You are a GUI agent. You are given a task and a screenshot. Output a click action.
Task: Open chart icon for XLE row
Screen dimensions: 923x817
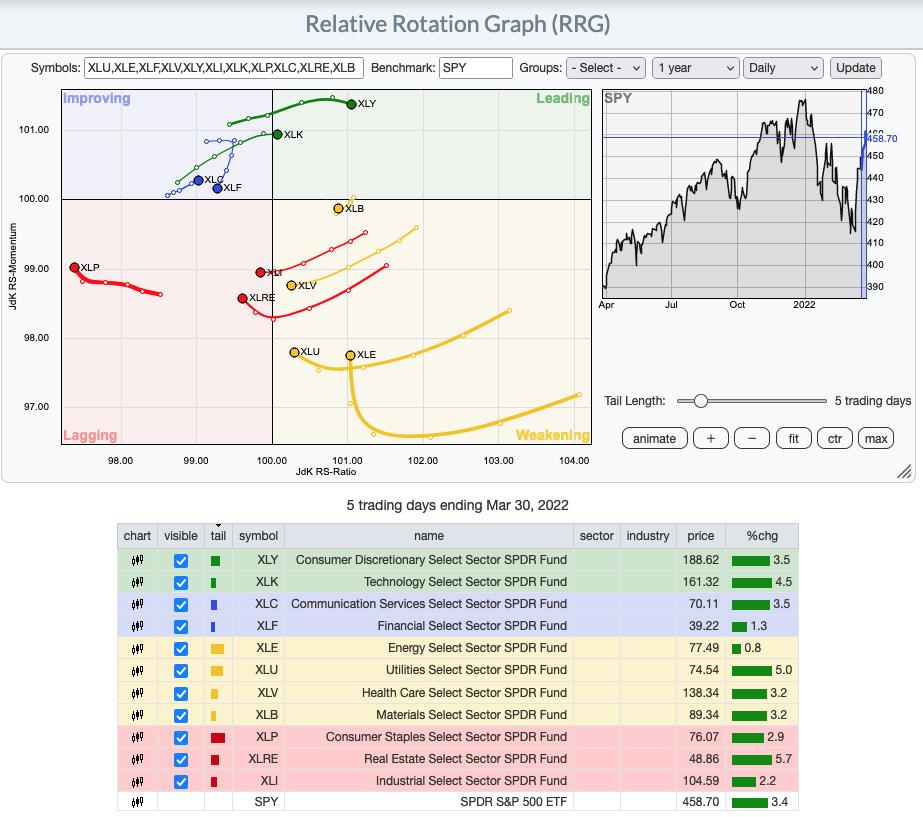[137, 649]
